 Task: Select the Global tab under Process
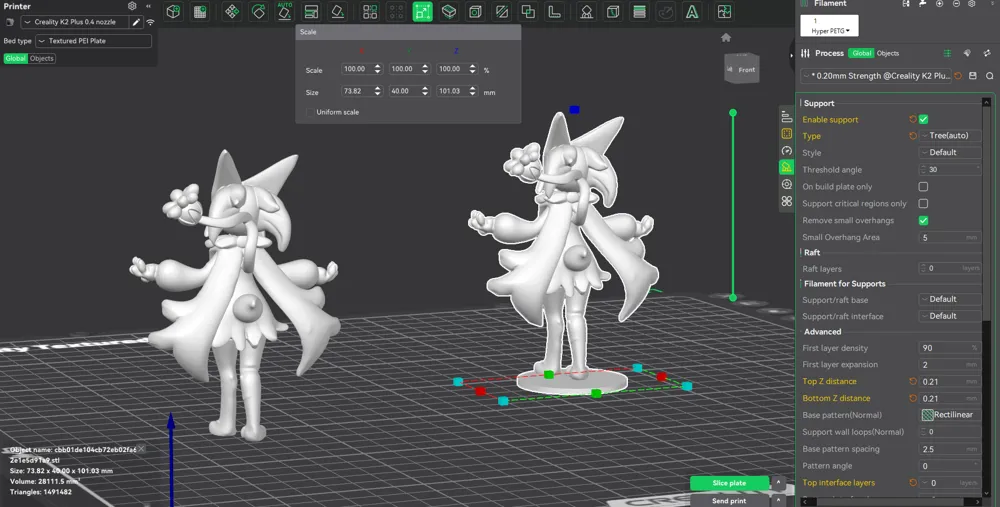click(862, 54)
